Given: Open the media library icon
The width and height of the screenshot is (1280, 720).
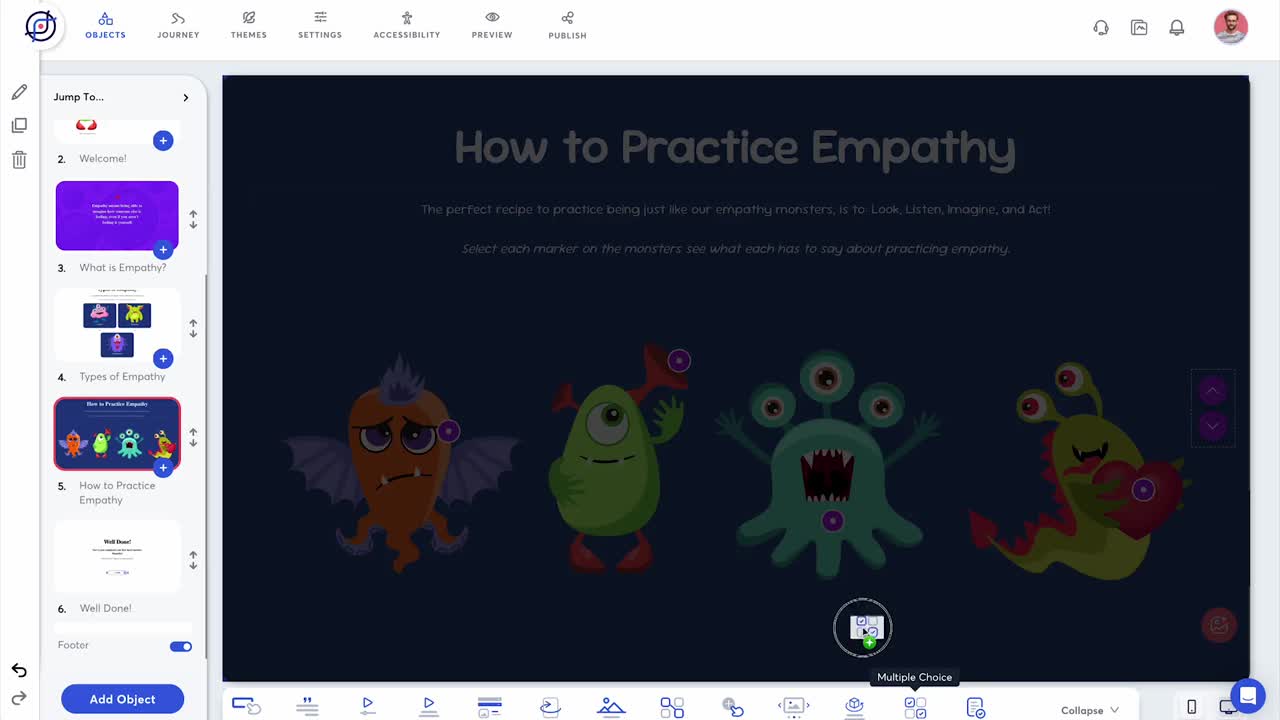Looking at the screenshot, I should point(1139,28).
